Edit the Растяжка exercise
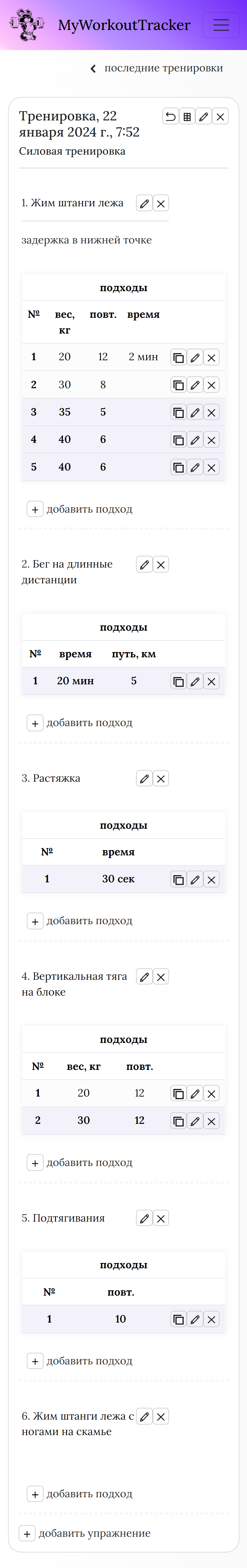Viewport: 247px width, 1568px height. point(145,778)
